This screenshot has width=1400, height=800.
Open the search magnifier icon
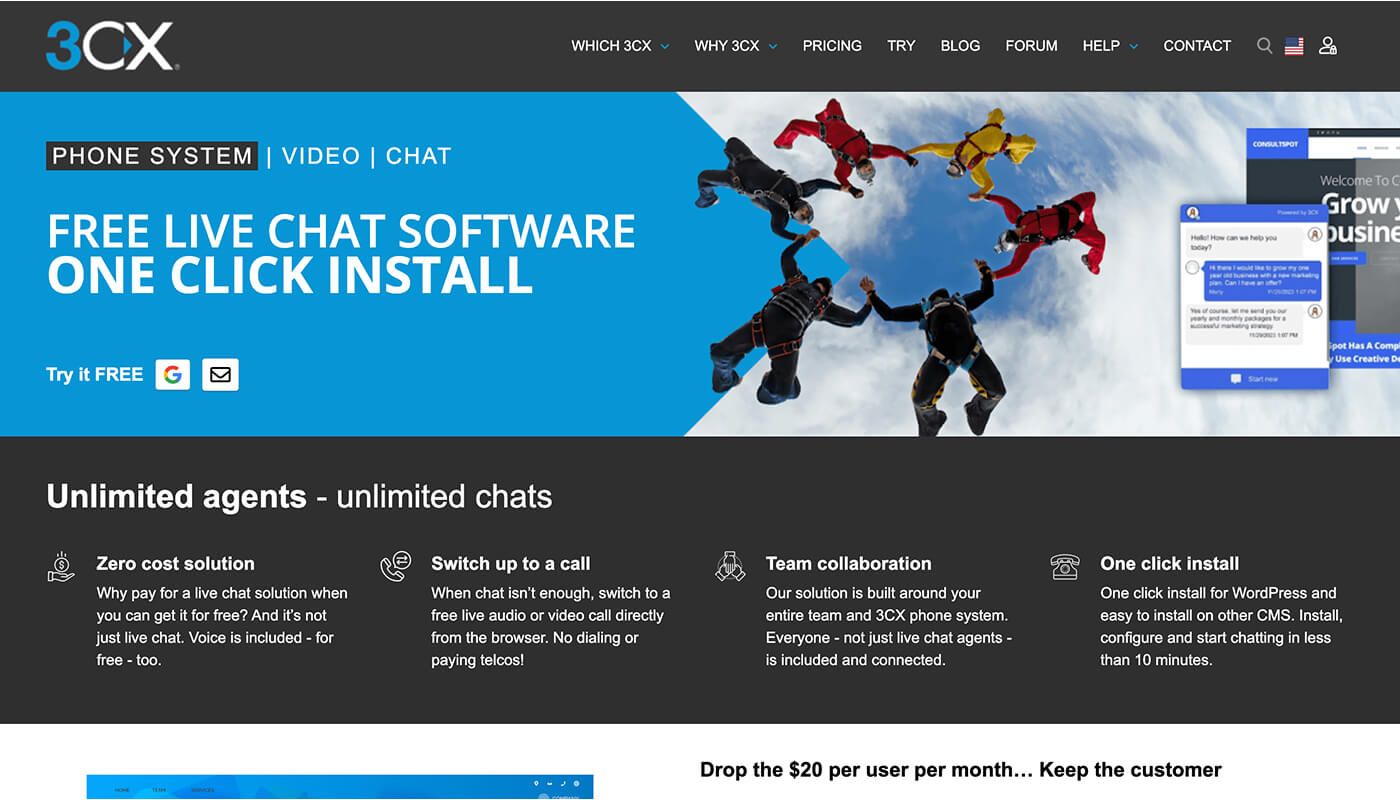pos(1264,46)
